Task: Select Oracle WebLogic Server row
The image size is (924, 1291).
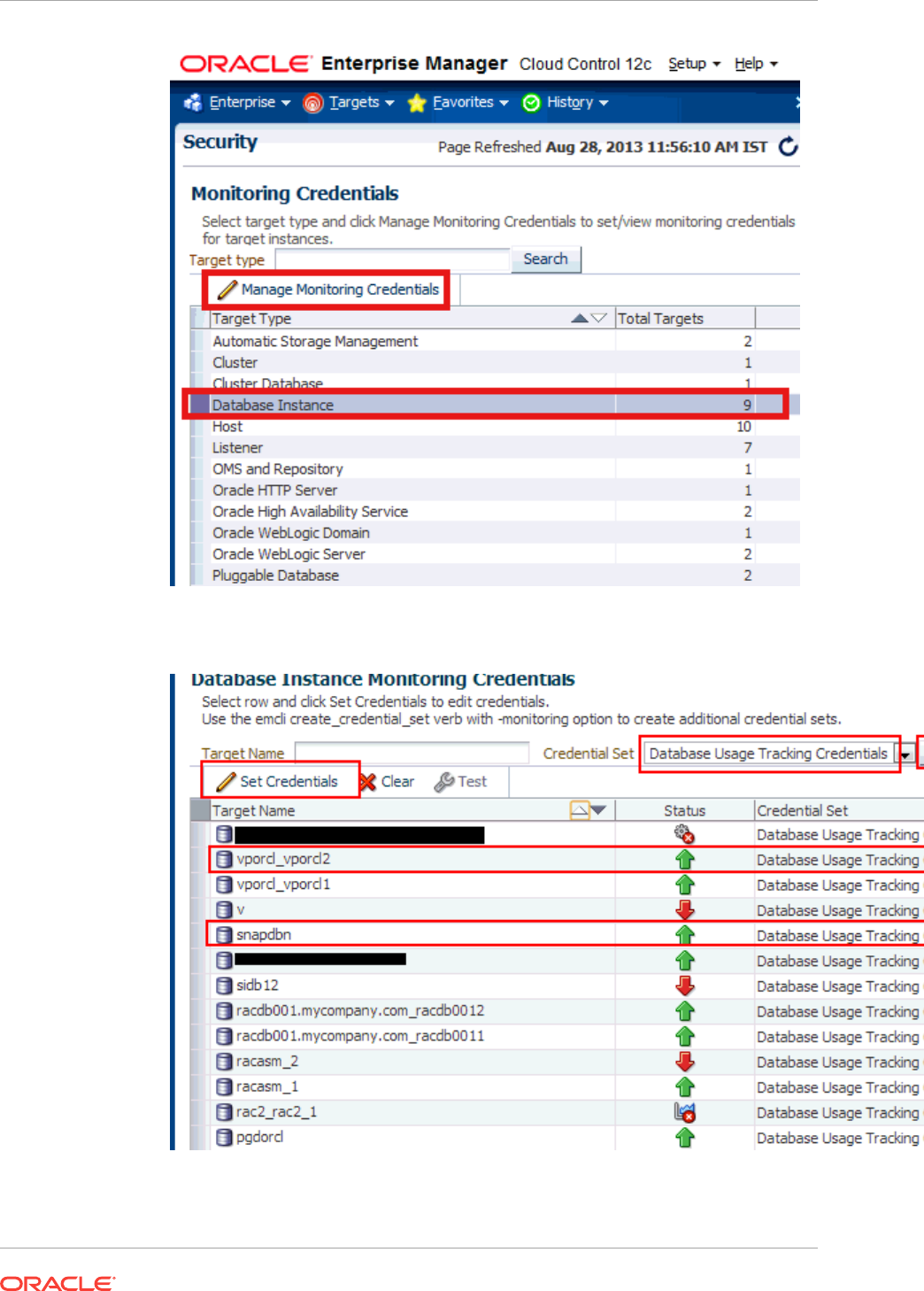Action: [x=495, y=553]
